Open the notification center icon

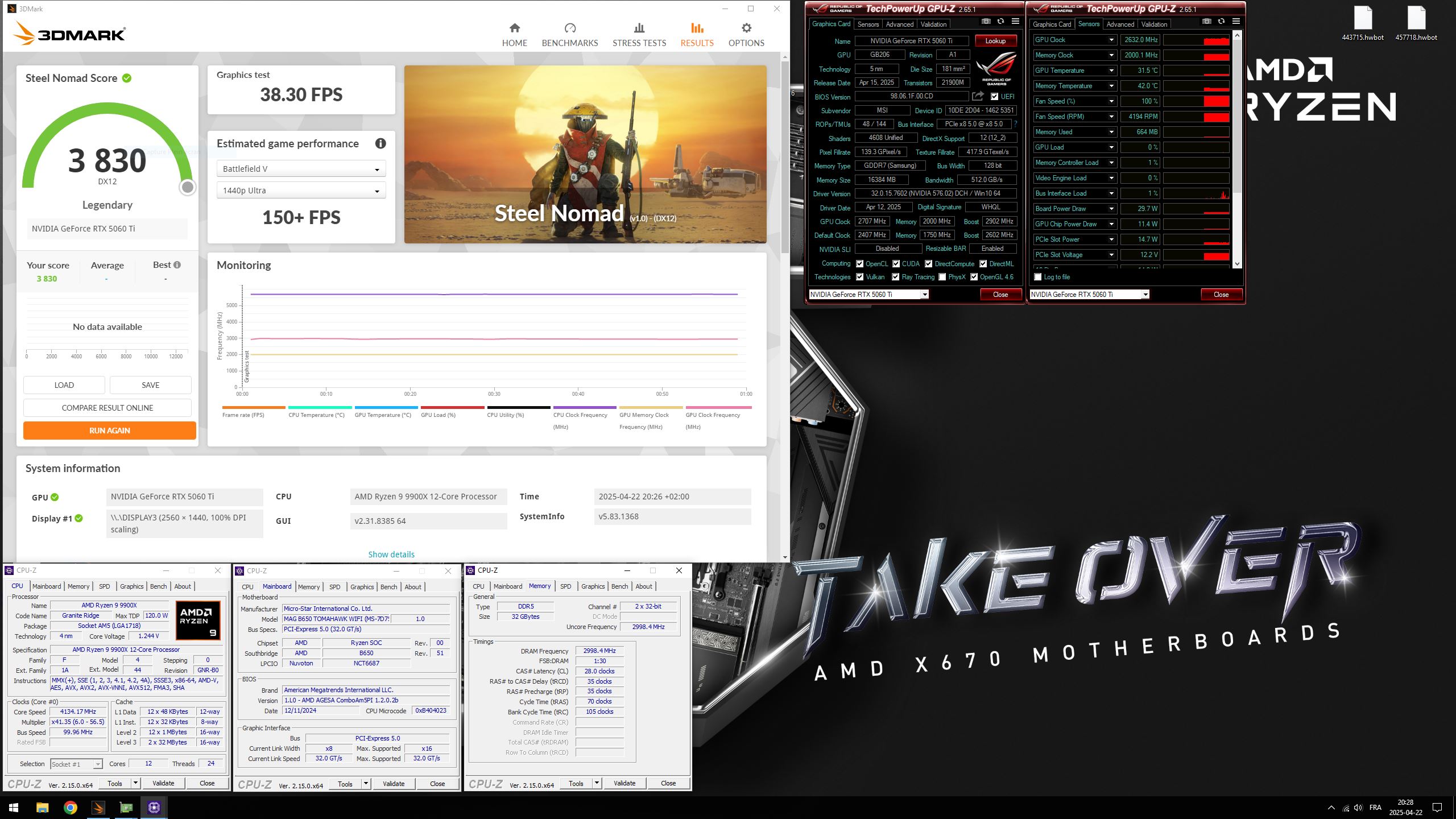click(1437, 807)
